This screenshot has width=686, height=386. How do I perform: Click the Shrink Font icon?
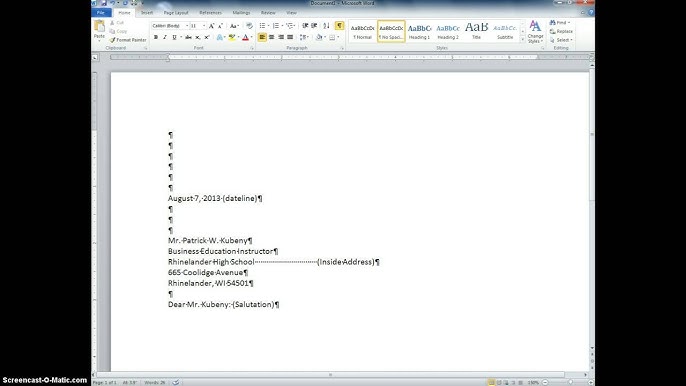(220, 26)
